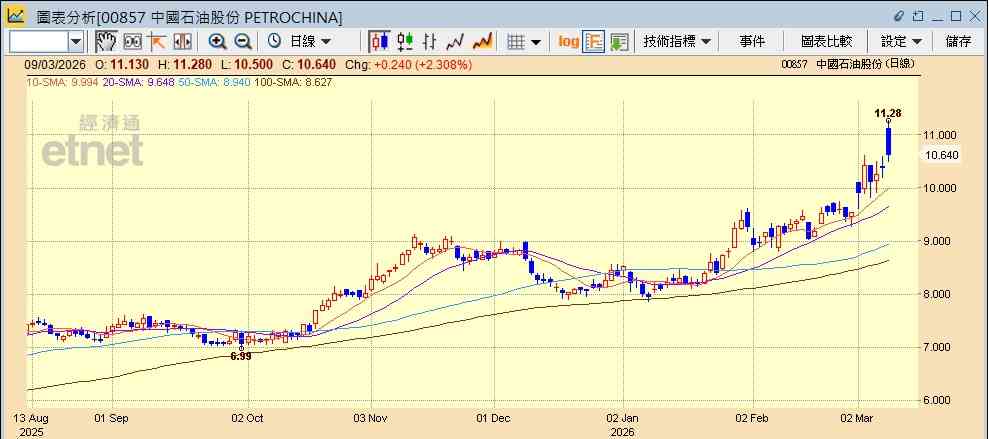This screenshot has height=439, width=989.
Task: Open the 事件 events button
Action: [752, 42]
